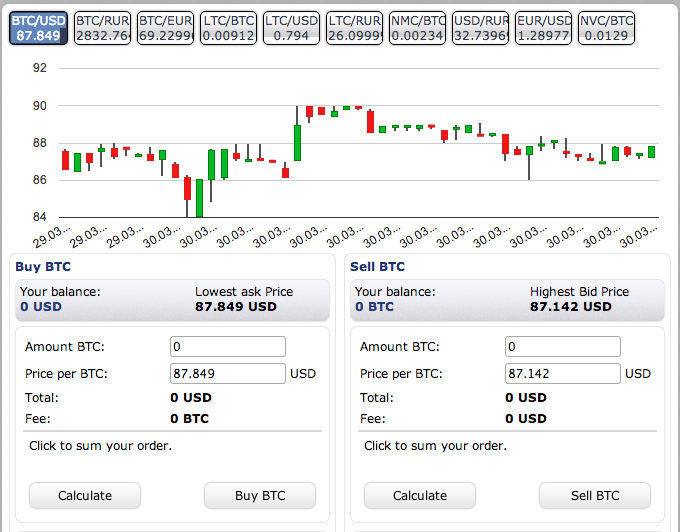Focus the Buy Amount BTC field
The height and width of the screenshot is (532, 680).
point(228,346)
